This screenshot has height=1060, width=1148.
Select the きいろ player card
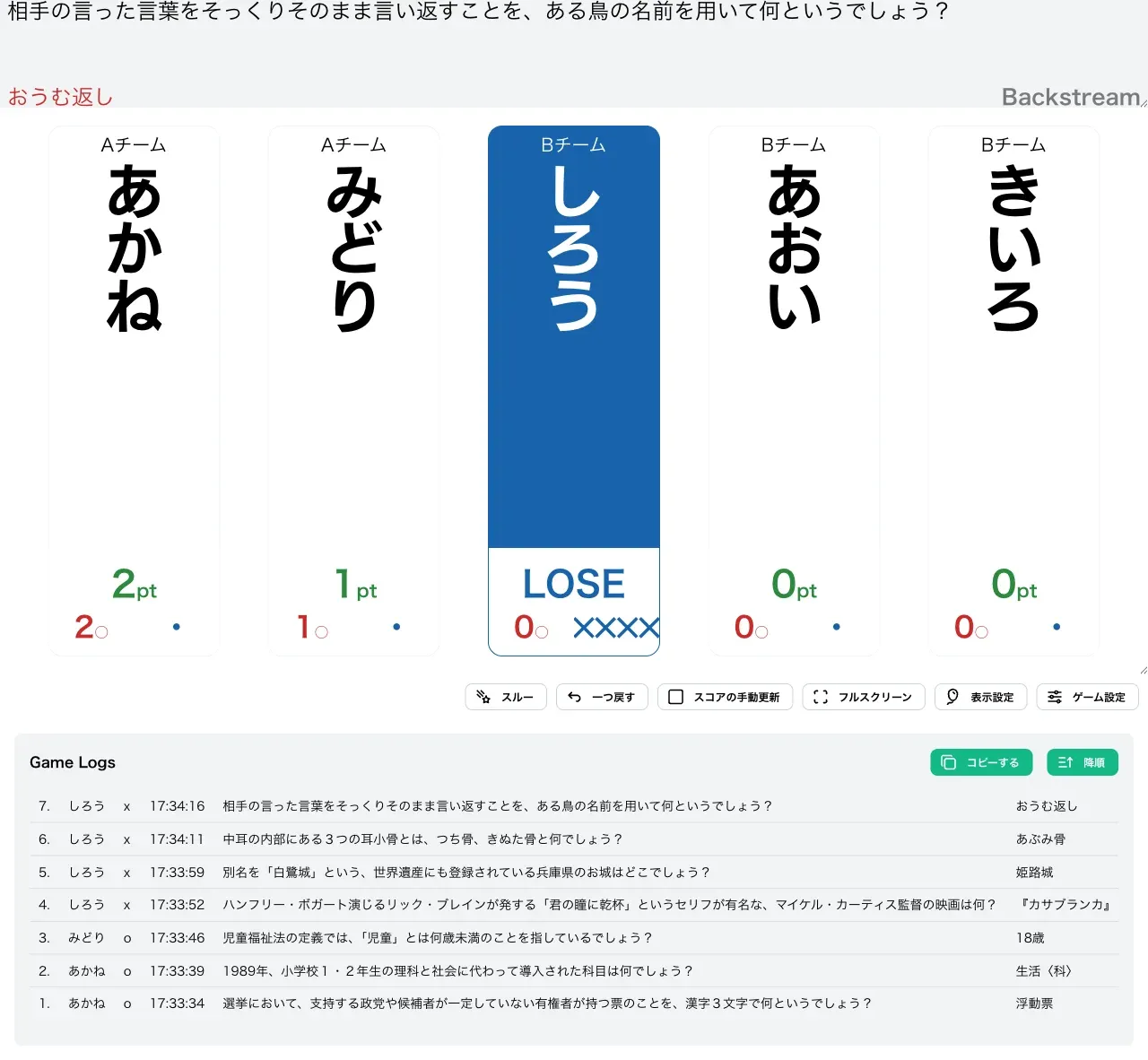(1014, 391)
